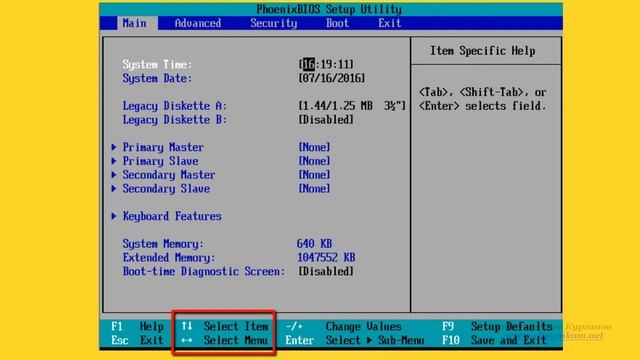This screenshot has height=360, width=640.
Task: Click the 1047552 KB value
Action: pos(326,258)
